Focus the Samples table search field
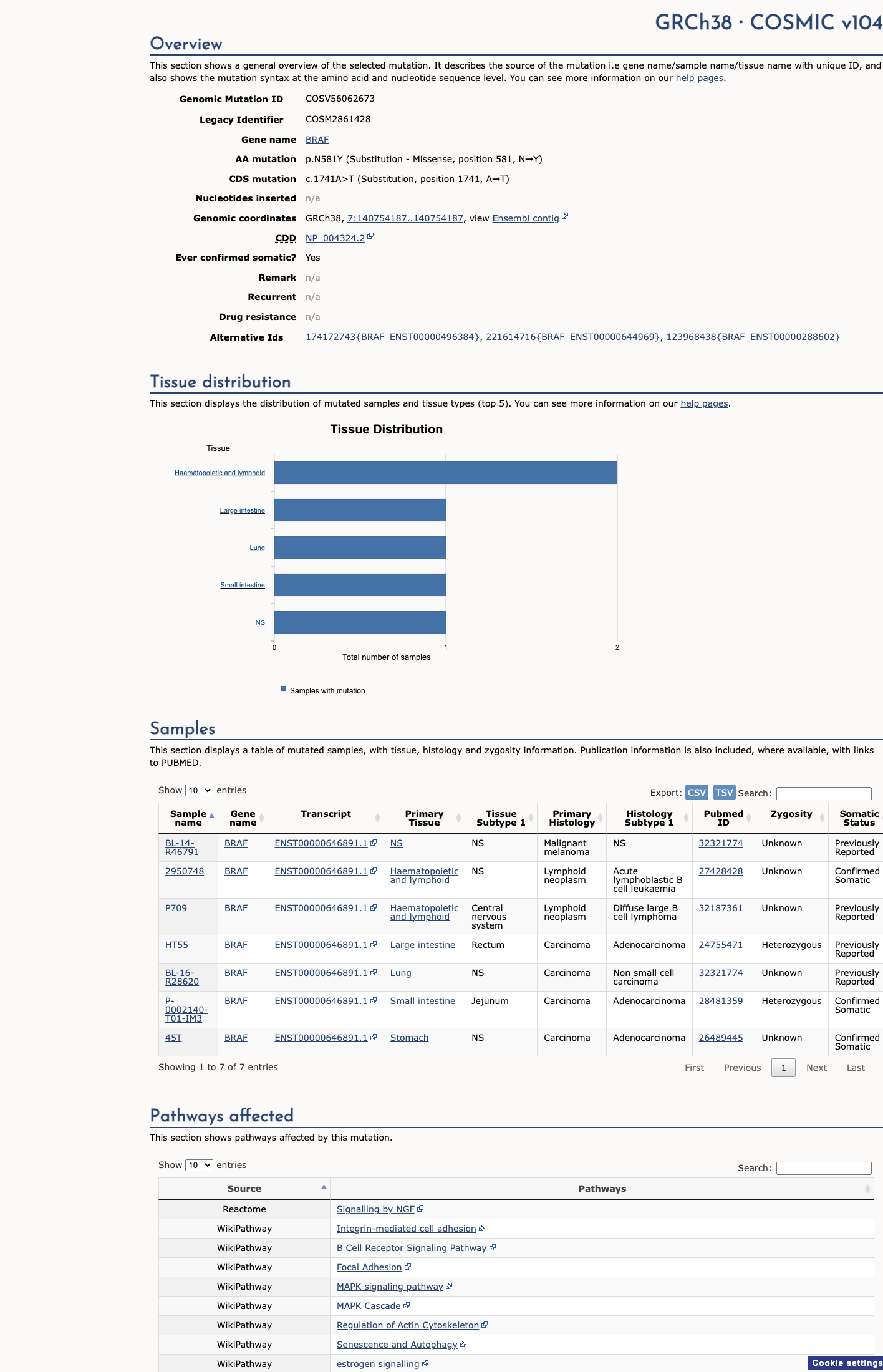 pyautogui.click(x=824, y=793)
